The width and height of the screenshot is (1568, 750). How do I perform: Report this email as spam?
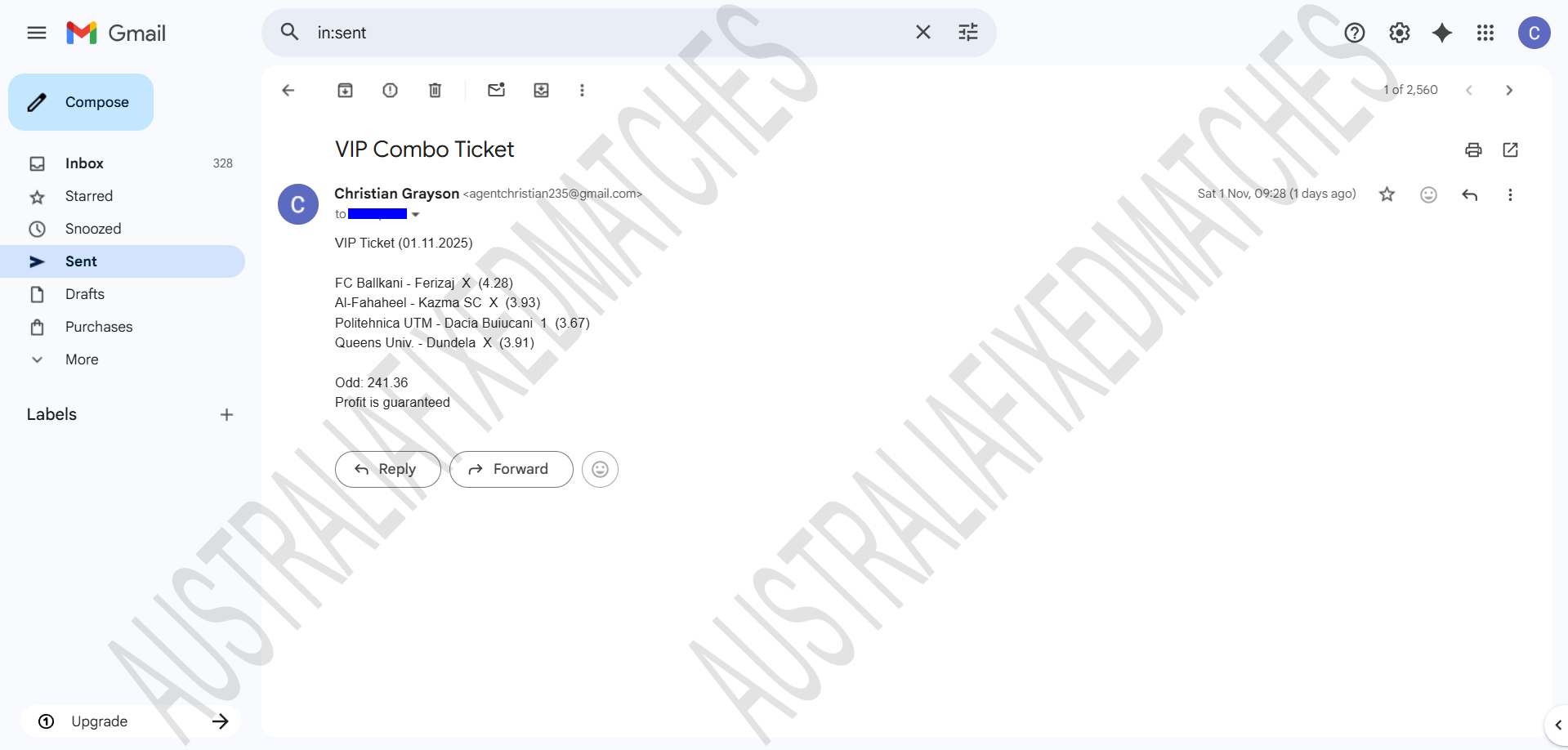pos(391,90)
